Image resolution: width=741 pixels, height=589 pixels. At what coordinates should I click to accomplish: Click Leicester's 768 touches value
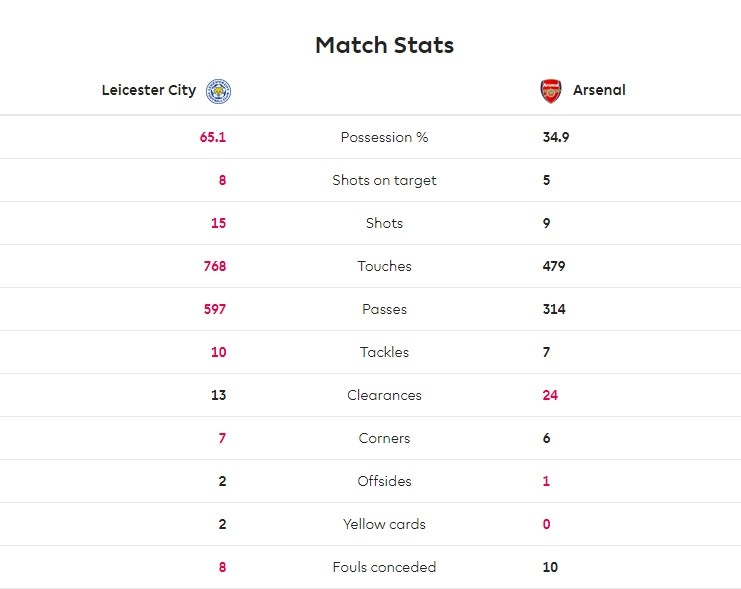point(215,266)
